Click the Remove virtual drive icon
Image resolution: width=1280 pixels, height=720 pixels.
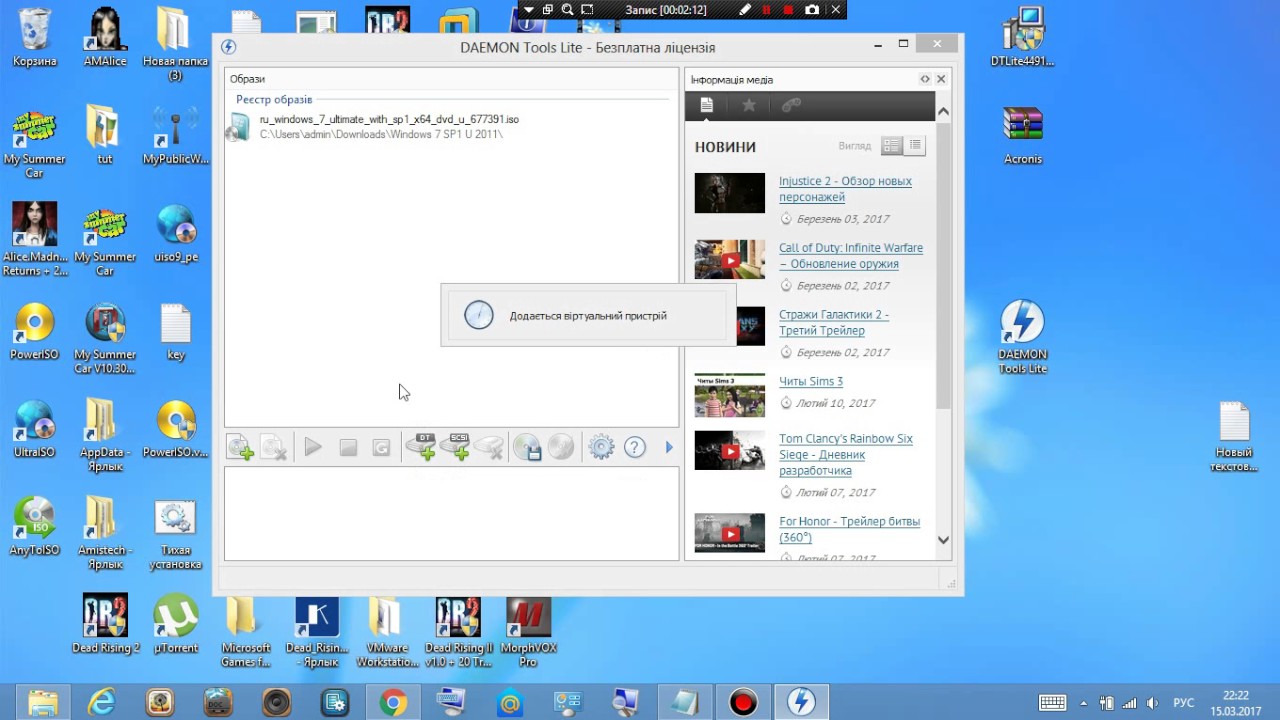pyautogui.click(x=489, y=447)
